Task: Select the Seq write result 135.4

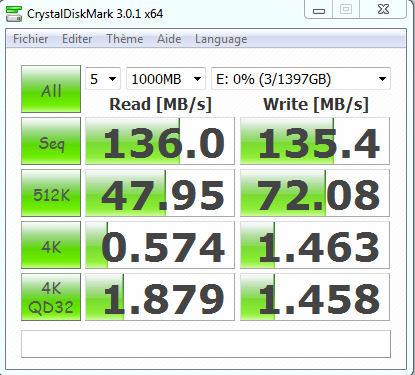Action: tap(315, 141)
